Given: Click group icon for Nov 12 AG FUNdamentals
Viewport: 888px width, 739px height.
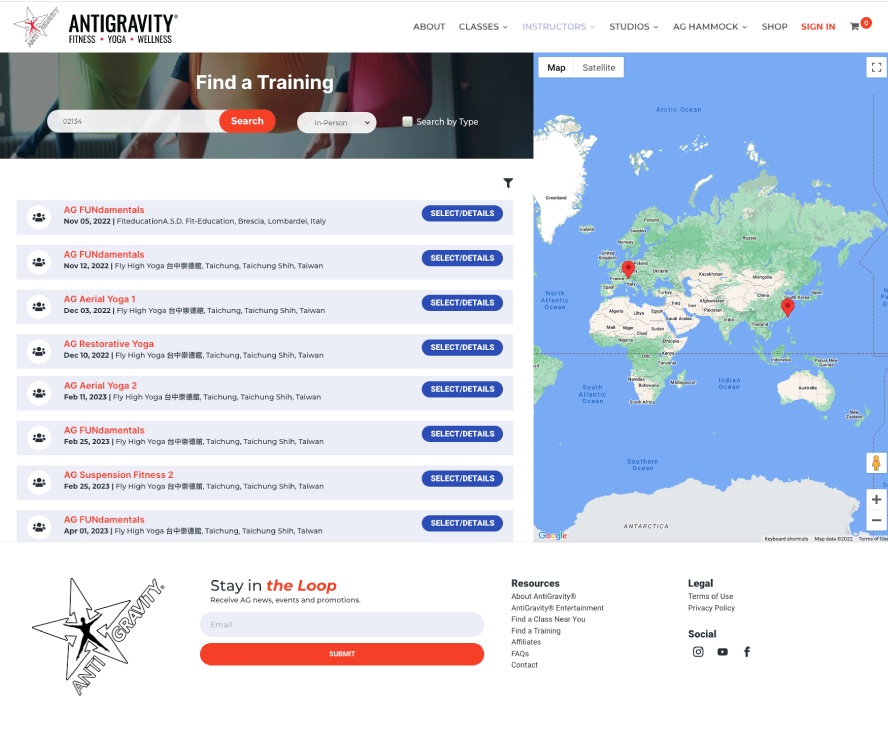Looking at the screenshot, I should click(x=39, y=262).
